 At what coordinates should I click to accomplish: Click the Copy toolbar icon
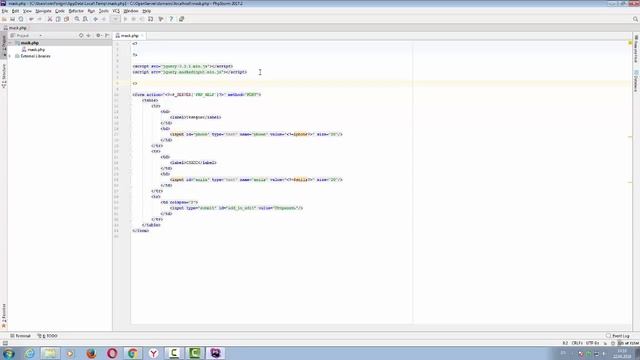[x=58, y=19]
